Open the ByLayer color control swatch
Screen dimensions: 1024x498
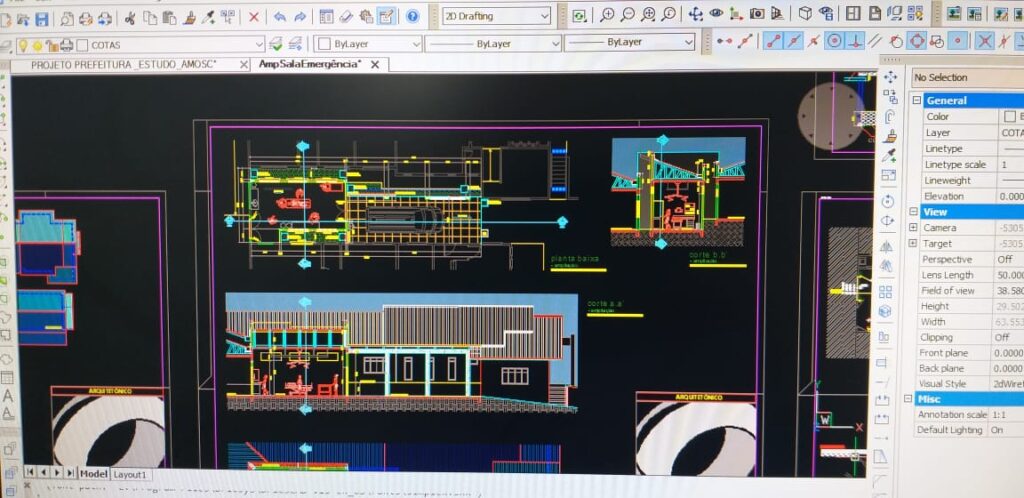(x=324, y=44)
